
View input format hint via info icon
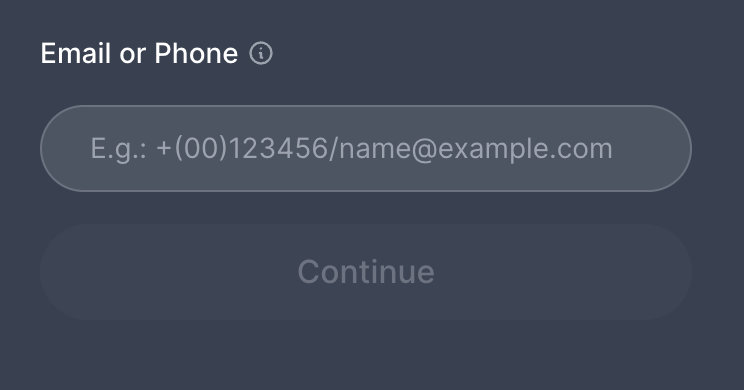261,53
